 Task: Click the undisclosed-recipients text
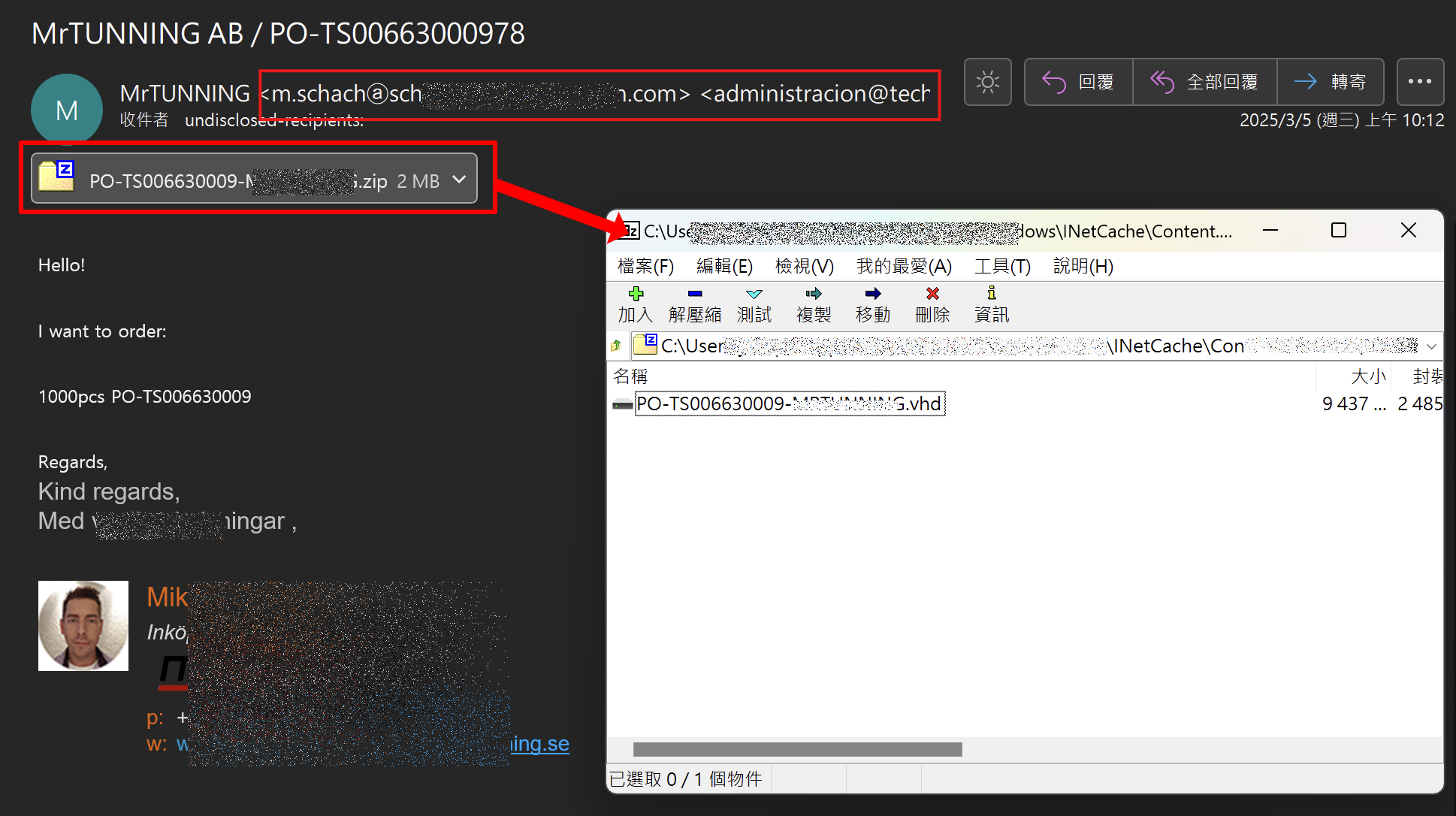tap(273, 120)
